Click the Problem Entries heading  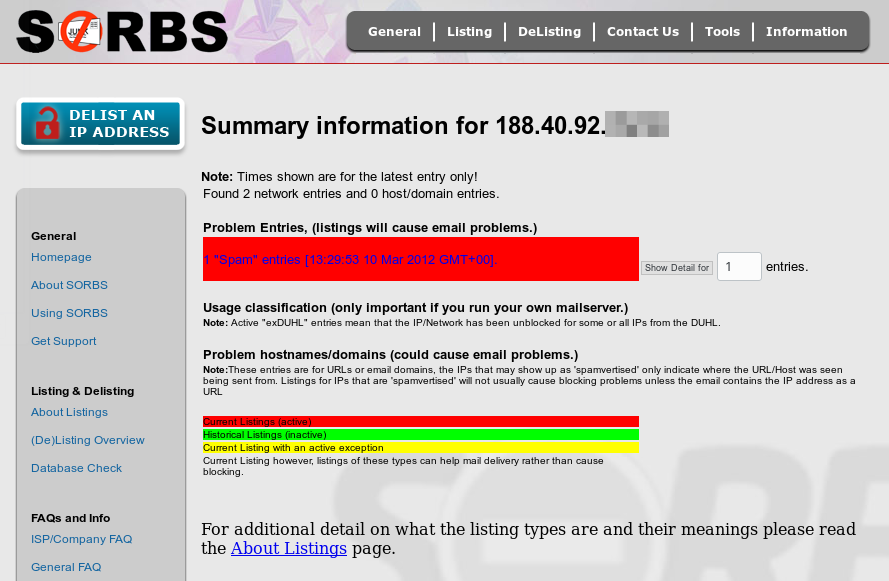pos(370,228)
